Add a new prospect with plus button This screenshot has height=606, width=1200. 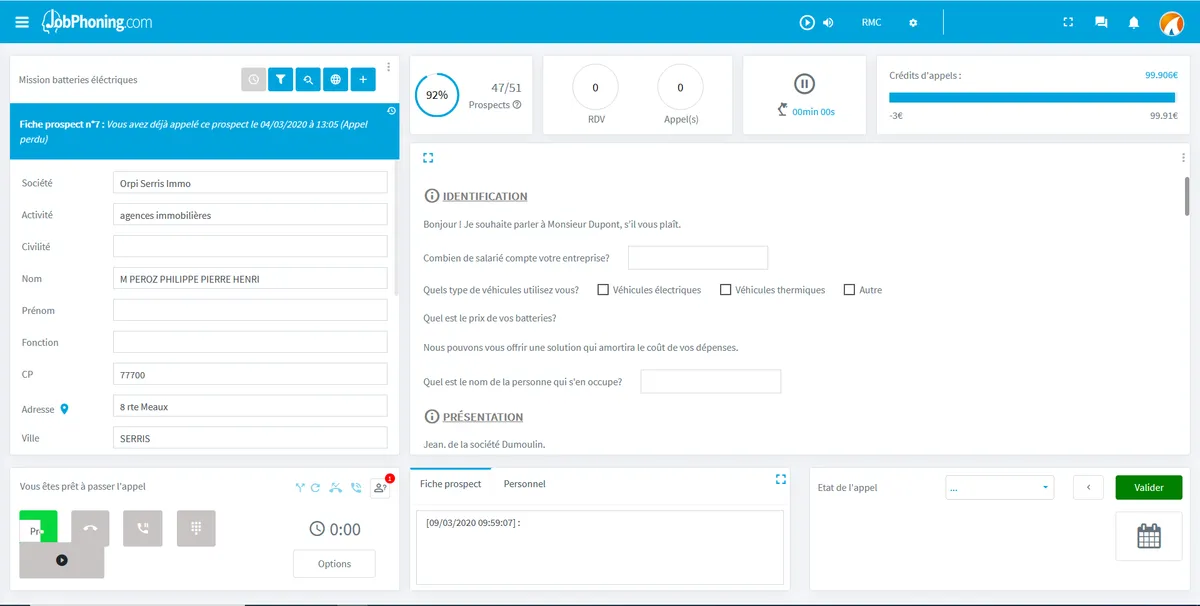(x=363, y=80)
